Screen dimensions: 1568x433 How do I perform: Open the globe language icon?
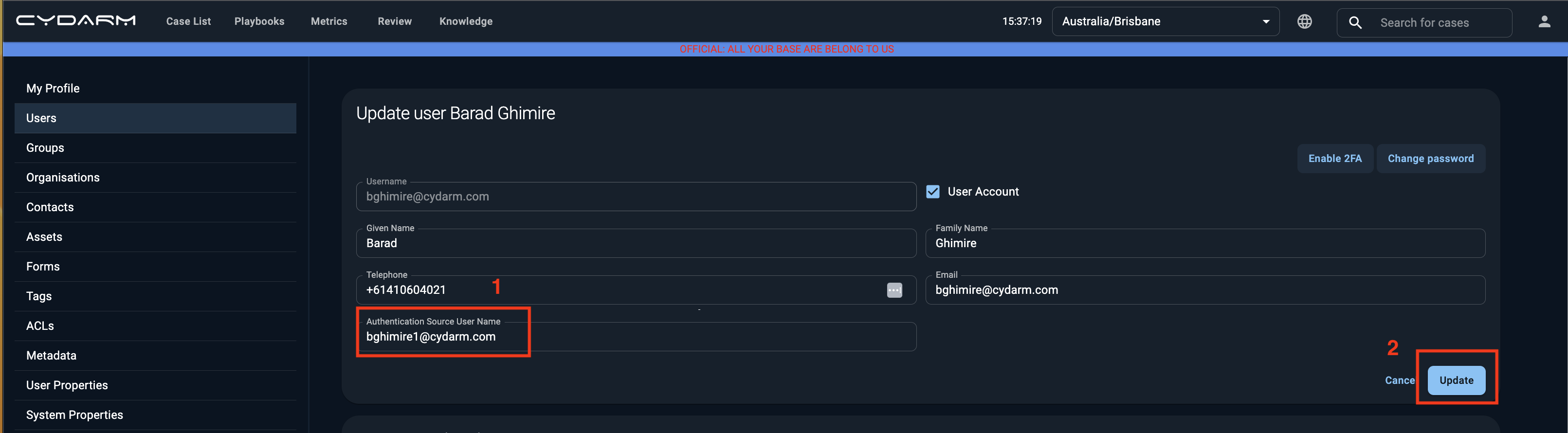tap(1304, 21)
